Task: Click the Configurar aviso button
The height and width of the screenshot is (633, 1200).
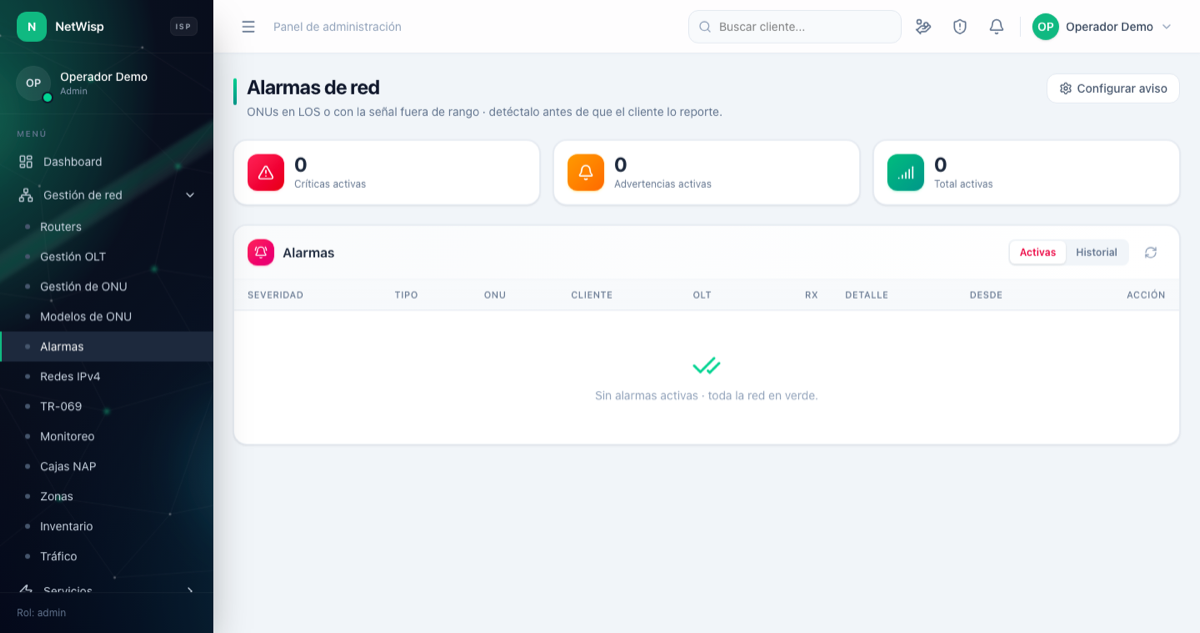Action: (x=1113, y=88)
